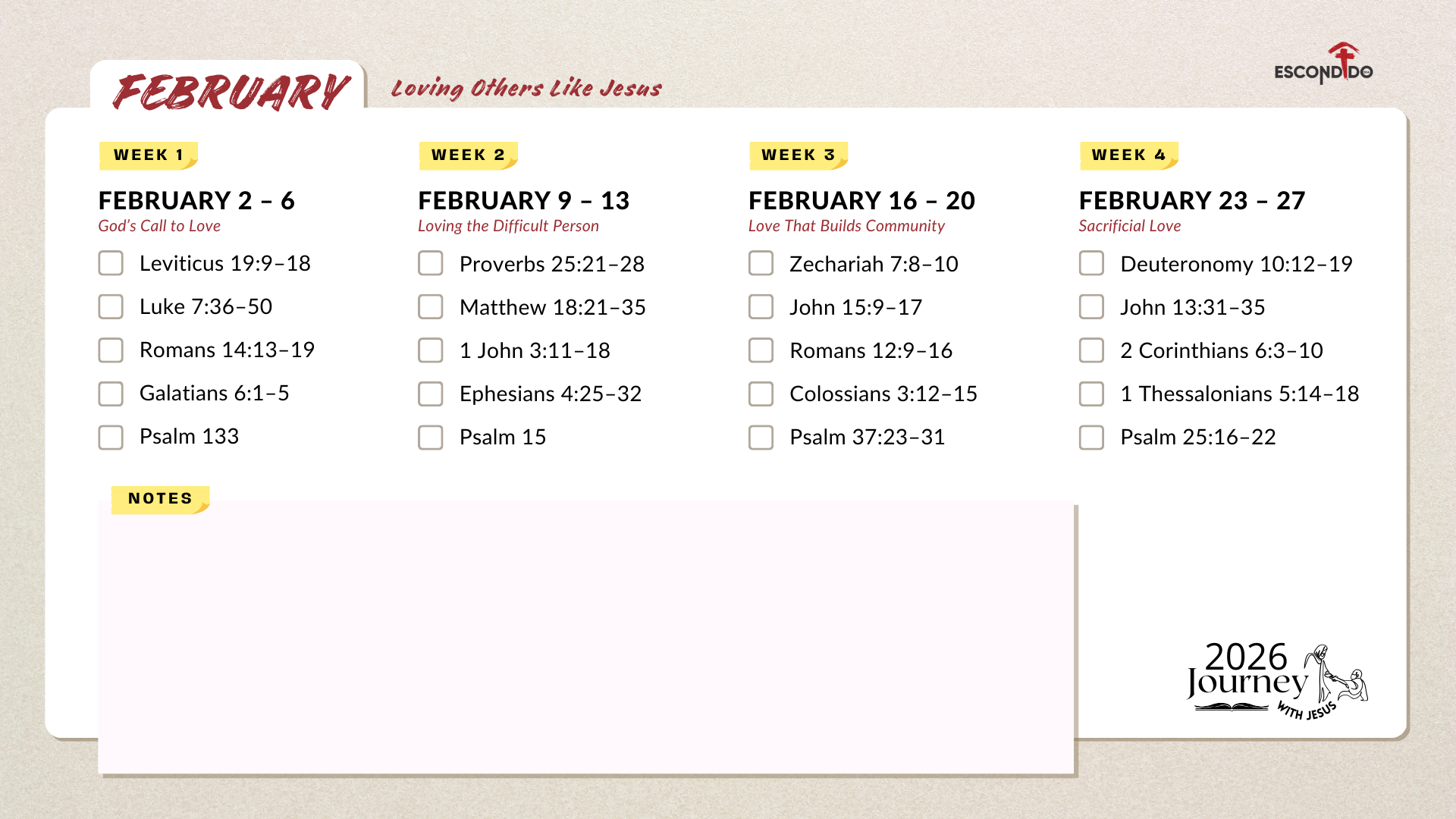Check the Zechariah 7:8–10 box
This screenshot has width=1456, height=819.
coord(761,264)
